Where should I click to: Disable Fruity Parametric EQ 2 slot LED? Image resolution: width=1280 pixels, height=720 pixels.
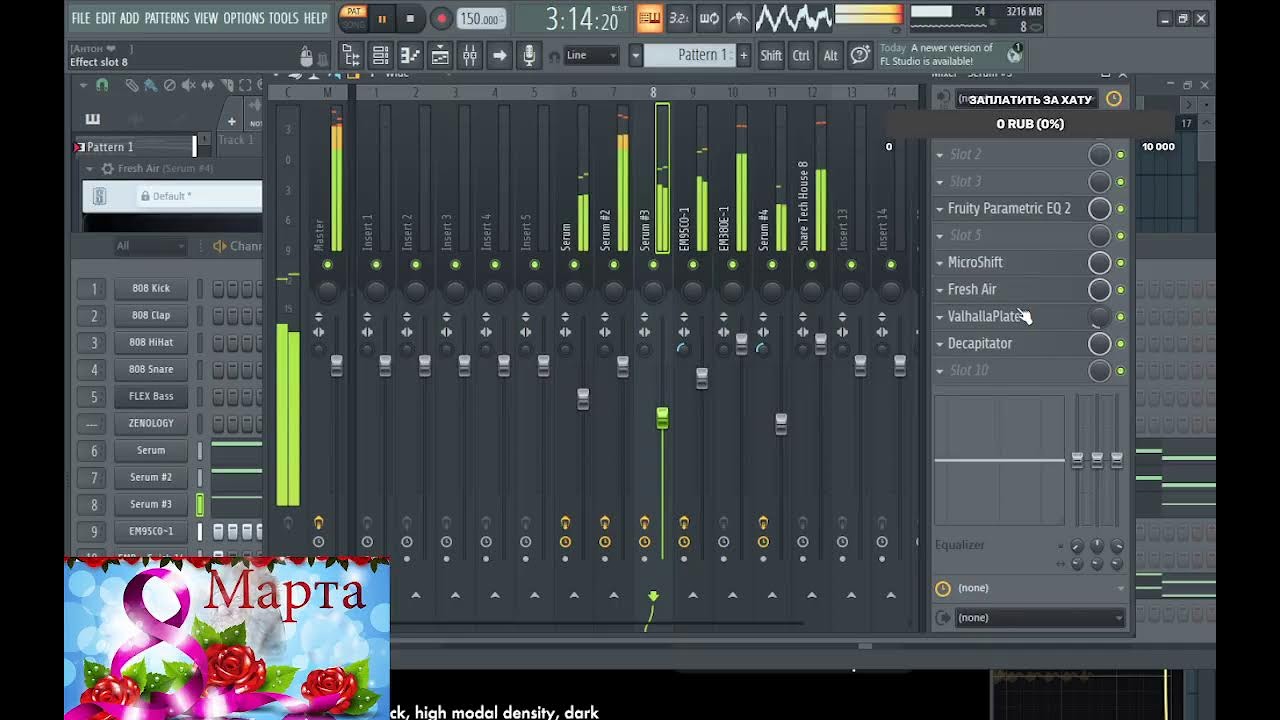pyautogui.click(x=1120, y=209)
